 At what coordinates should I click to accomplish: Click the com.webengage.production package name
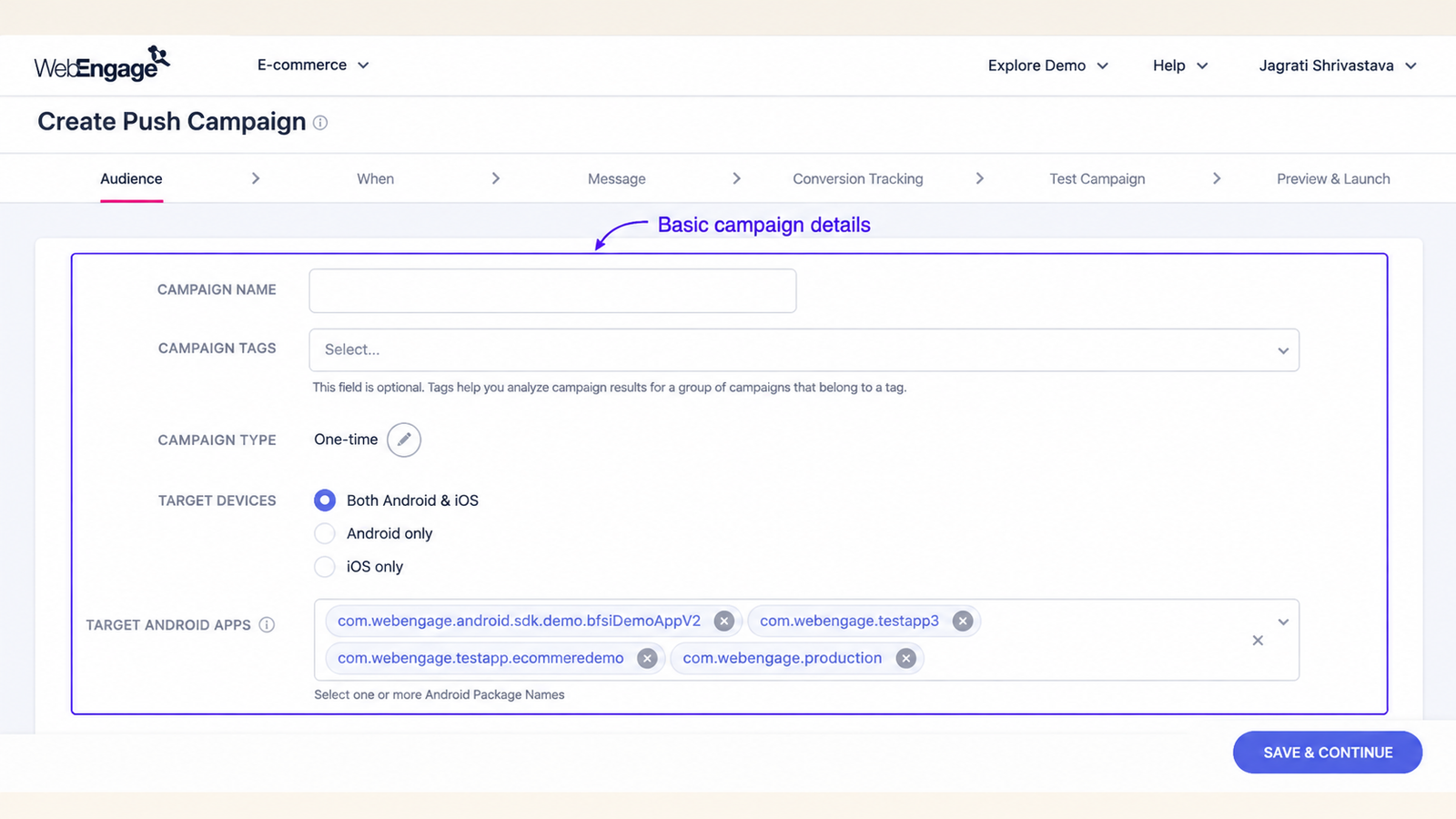(783, 659)
